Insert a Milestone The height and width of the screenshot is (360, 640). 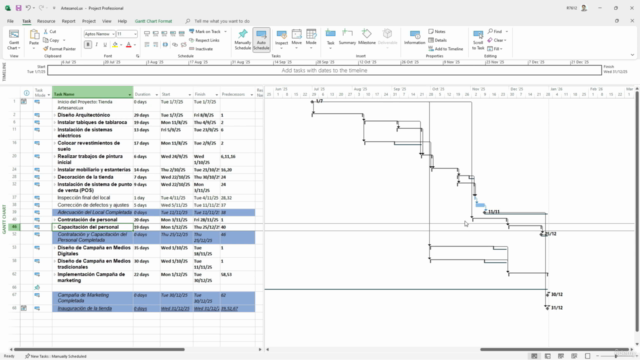point(367,37)
